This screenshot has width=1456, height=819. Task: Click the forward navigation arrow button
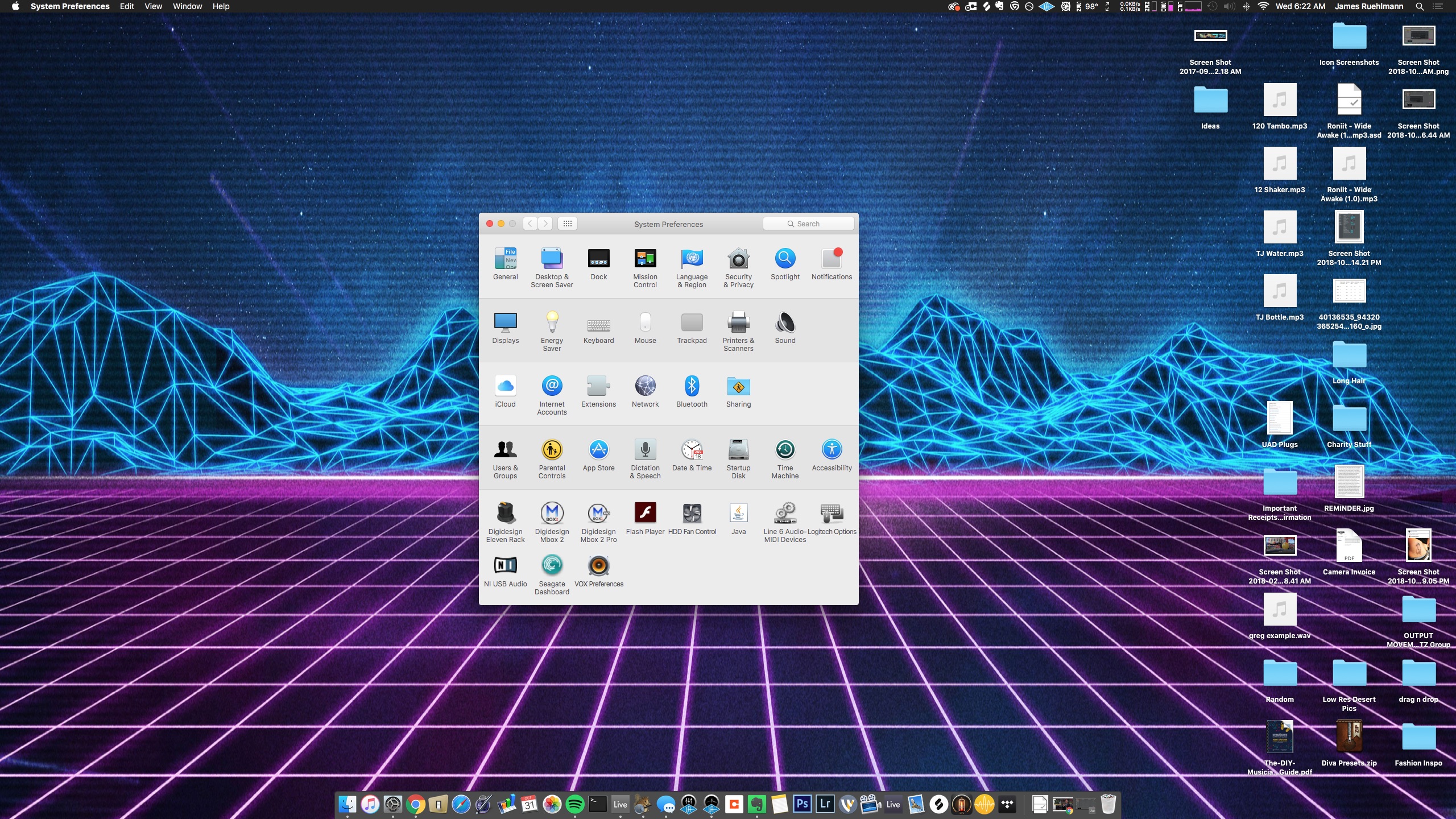(x=545, y=224)
